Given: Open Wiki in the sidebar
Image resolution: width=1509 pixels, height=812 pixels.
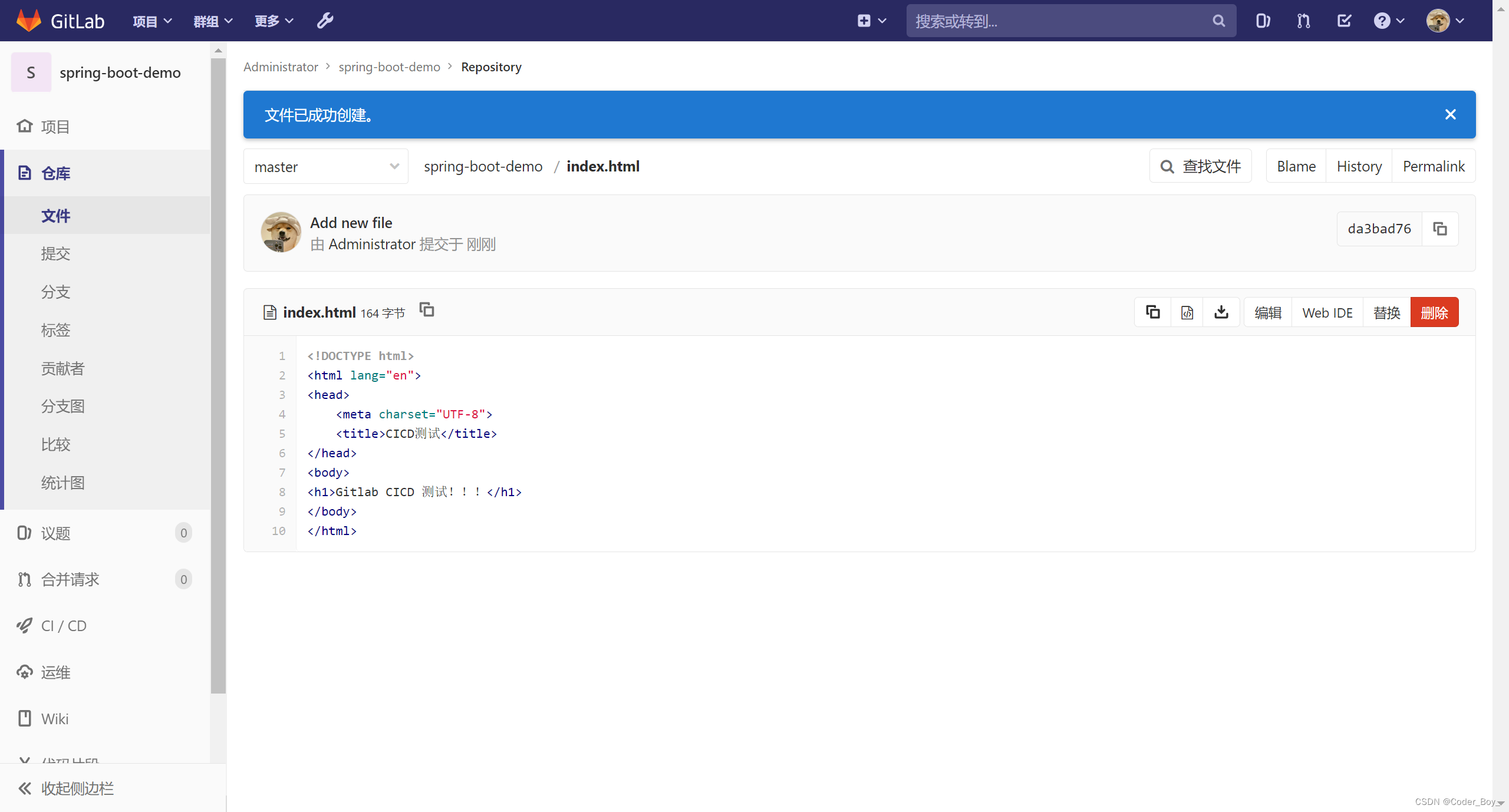Looking at the screenshot, I should (106, 719).
